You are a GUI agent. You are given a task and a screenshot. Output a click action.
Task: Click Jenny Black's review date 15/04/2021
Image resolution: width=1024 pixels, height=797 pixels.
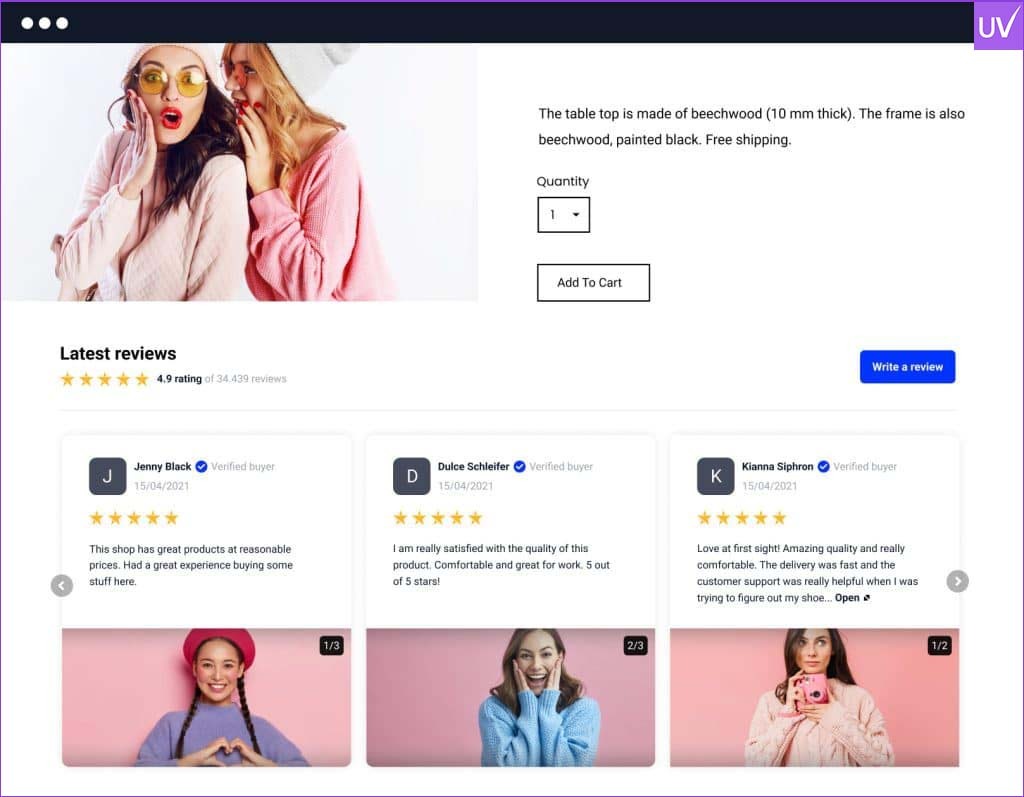(161, 486)
